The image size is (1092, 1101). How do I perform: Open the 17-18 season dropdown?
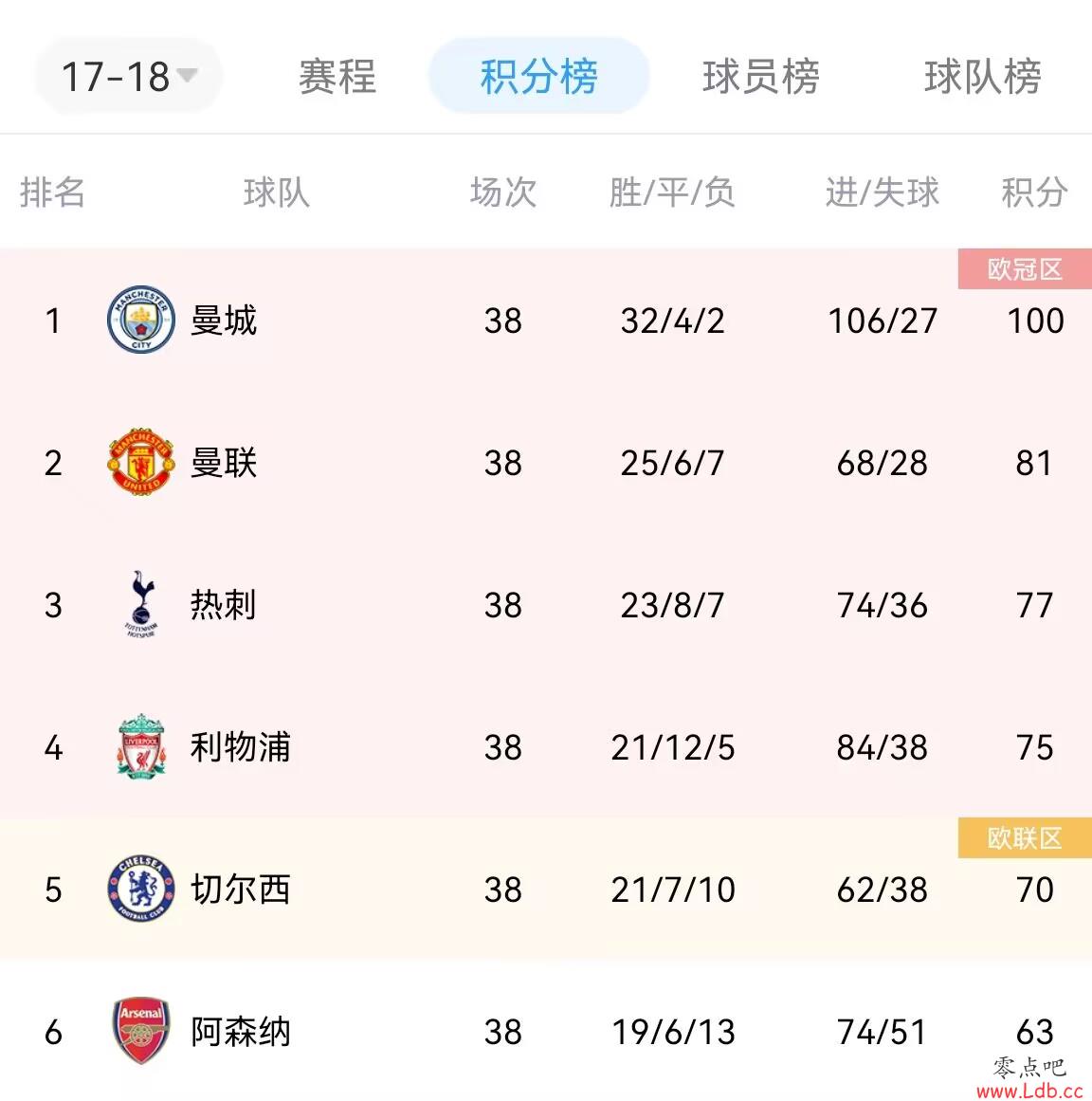(x=129, y=76)
